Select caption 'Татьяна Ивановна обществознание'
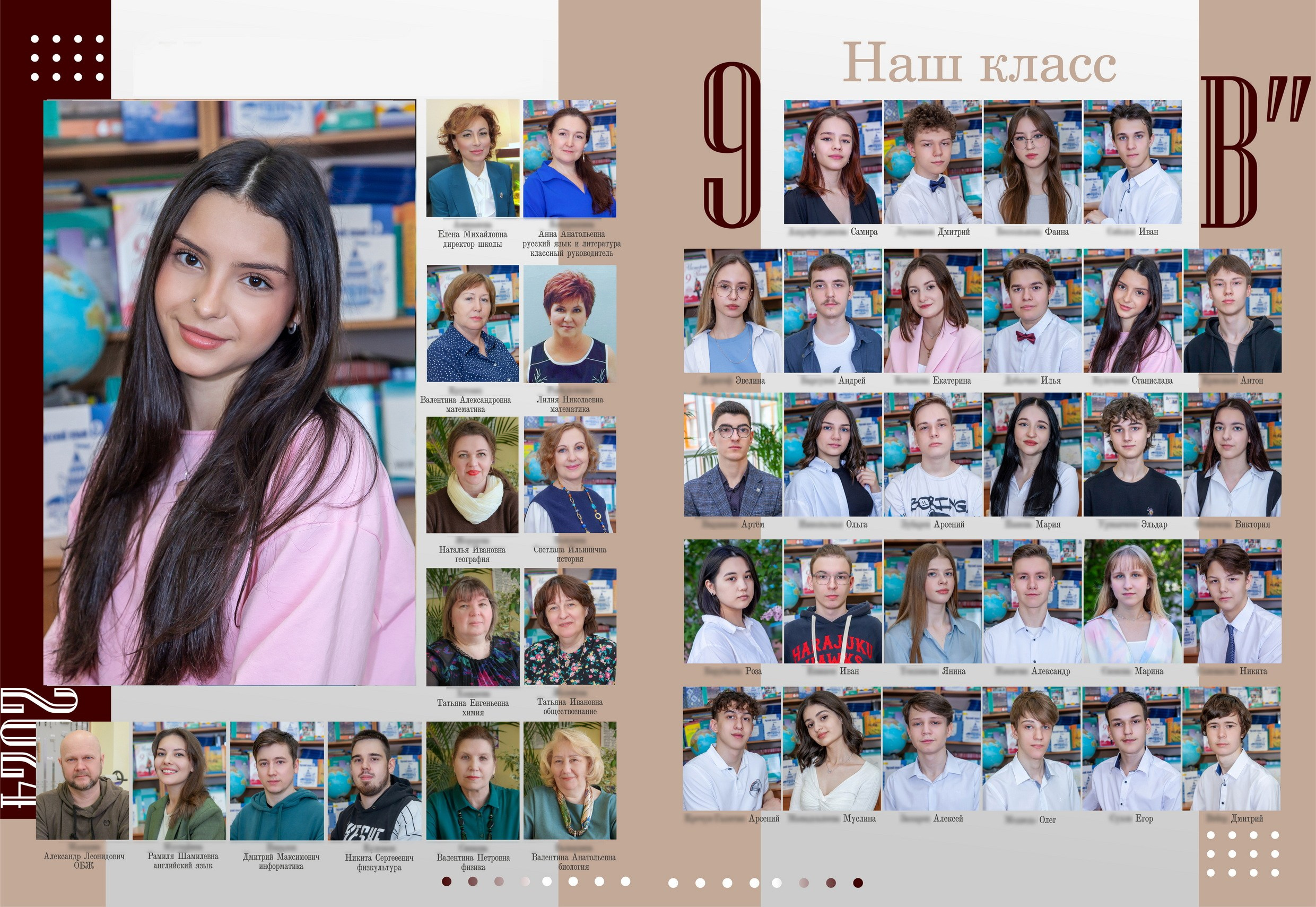 click(570, 706)
